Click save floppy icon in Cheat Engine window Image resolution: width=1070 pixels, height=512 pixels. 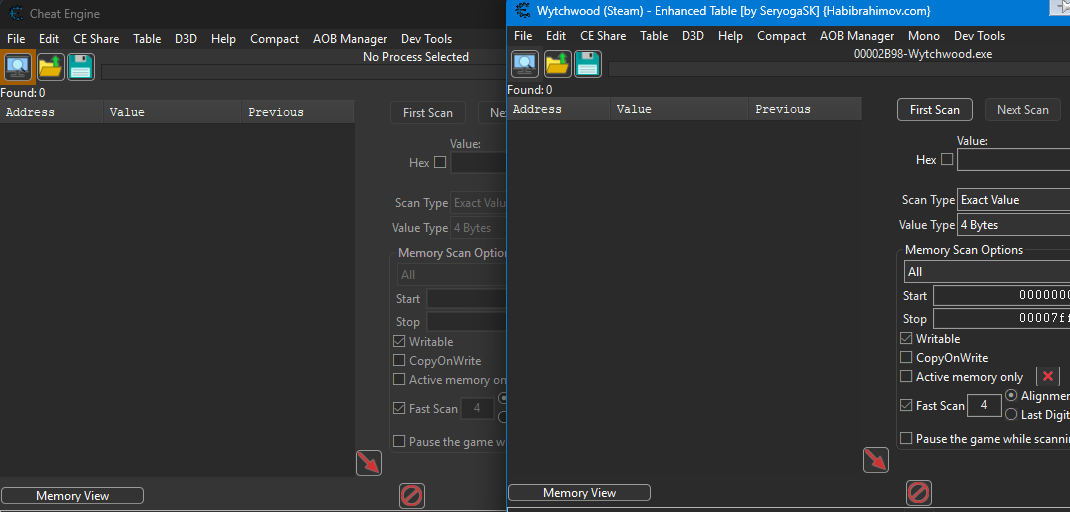[81, 67]
